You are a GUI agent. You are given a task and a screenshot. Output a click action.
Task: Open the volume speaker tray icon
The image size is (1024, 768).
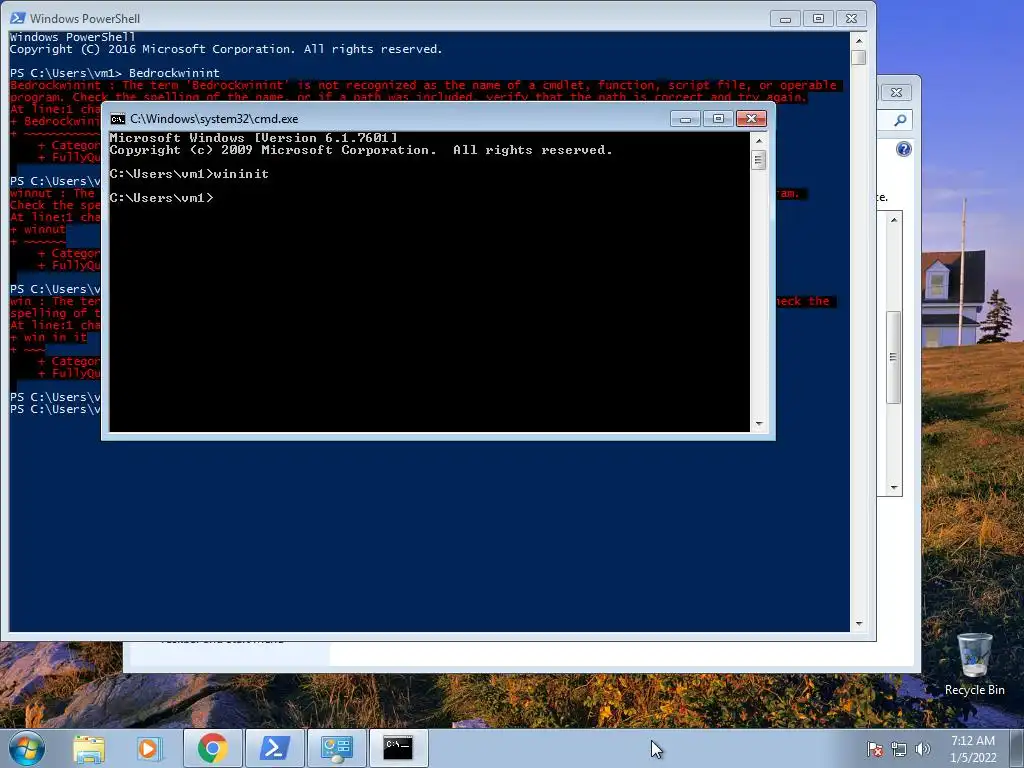[922, 749]
